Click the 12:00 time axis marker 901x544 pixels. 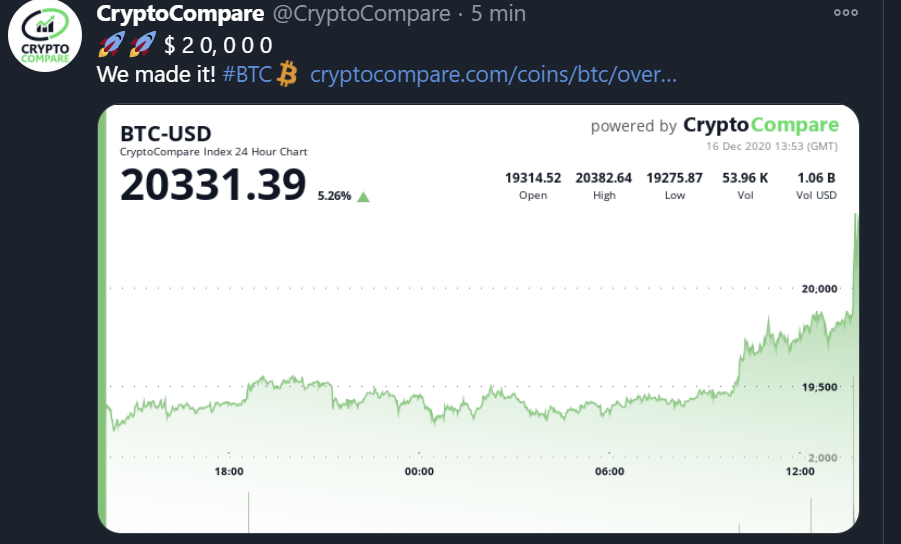coord(800,471)
